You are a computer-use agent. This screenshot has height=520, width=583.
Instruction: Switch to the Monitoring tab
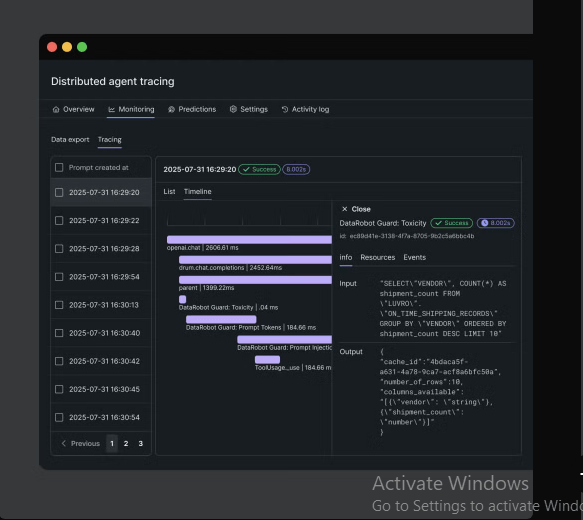131,109
